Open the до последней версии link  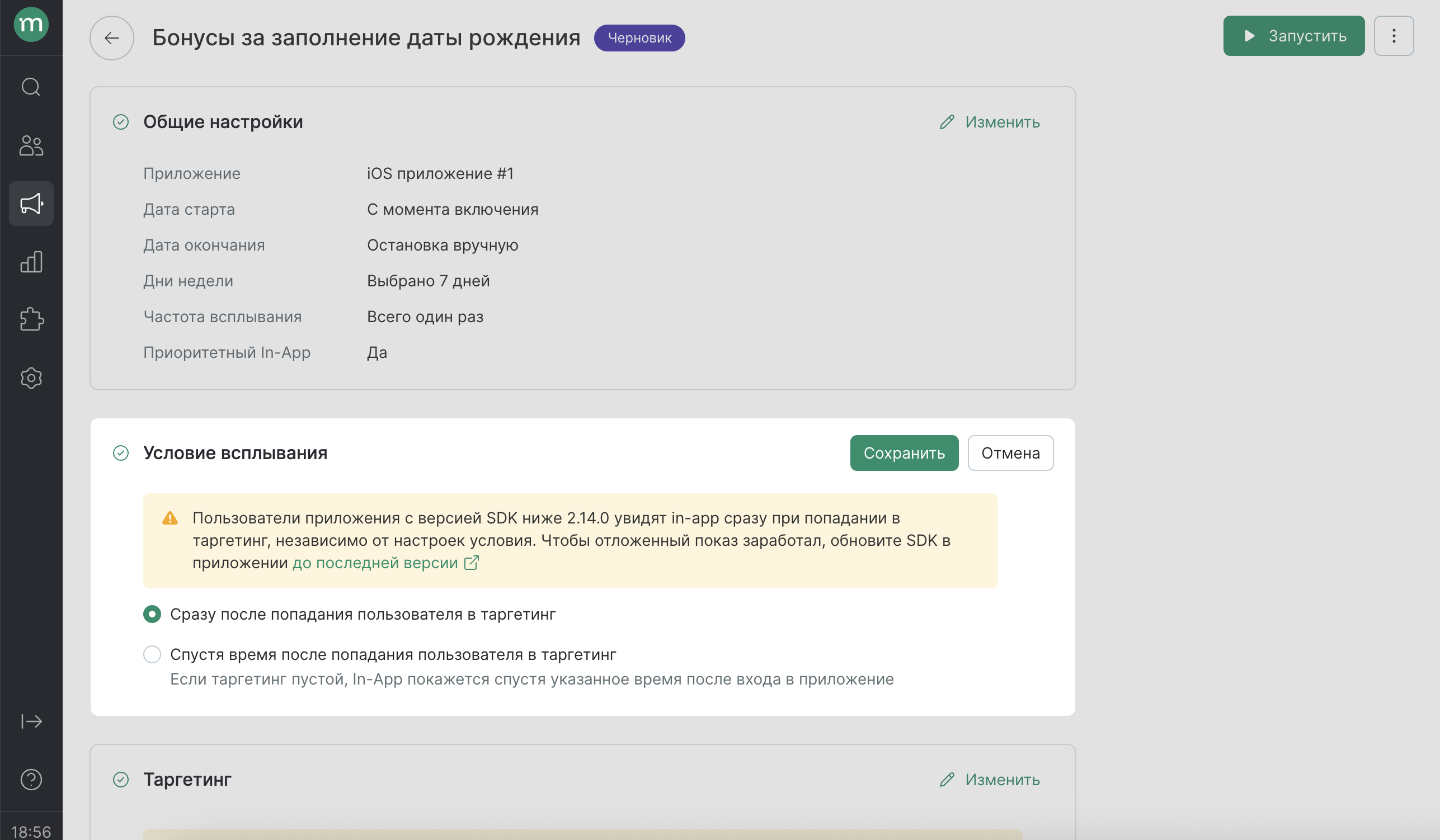pyautogui.click(x=375, y=563)
